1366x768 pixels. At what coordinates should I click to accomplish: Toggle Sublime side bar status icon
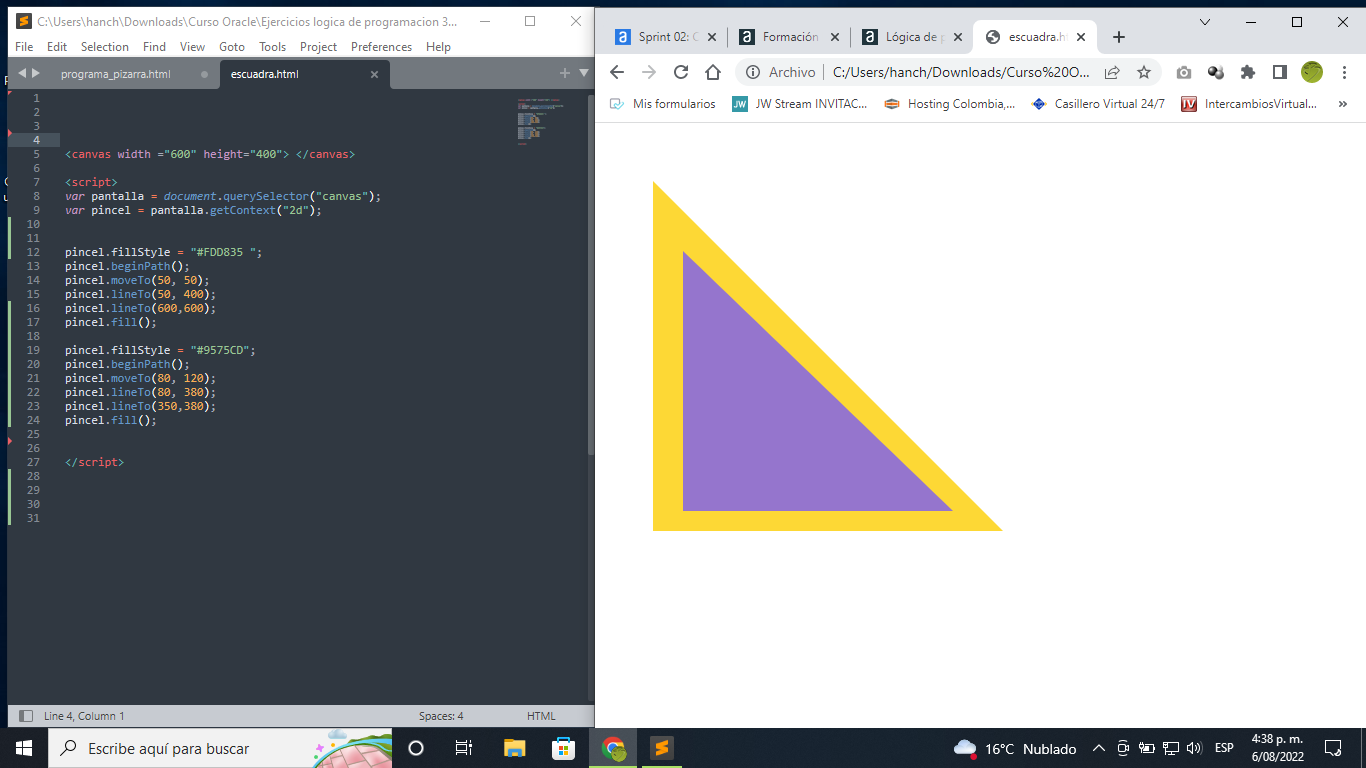(26, 716)
